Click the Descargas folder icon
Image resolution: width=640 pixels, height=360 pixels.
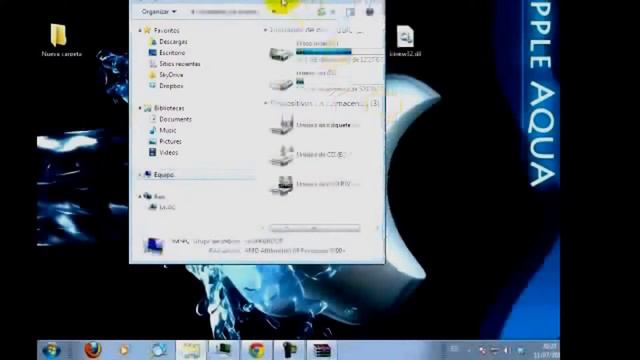pyautogui.click(x=153, y=42)
